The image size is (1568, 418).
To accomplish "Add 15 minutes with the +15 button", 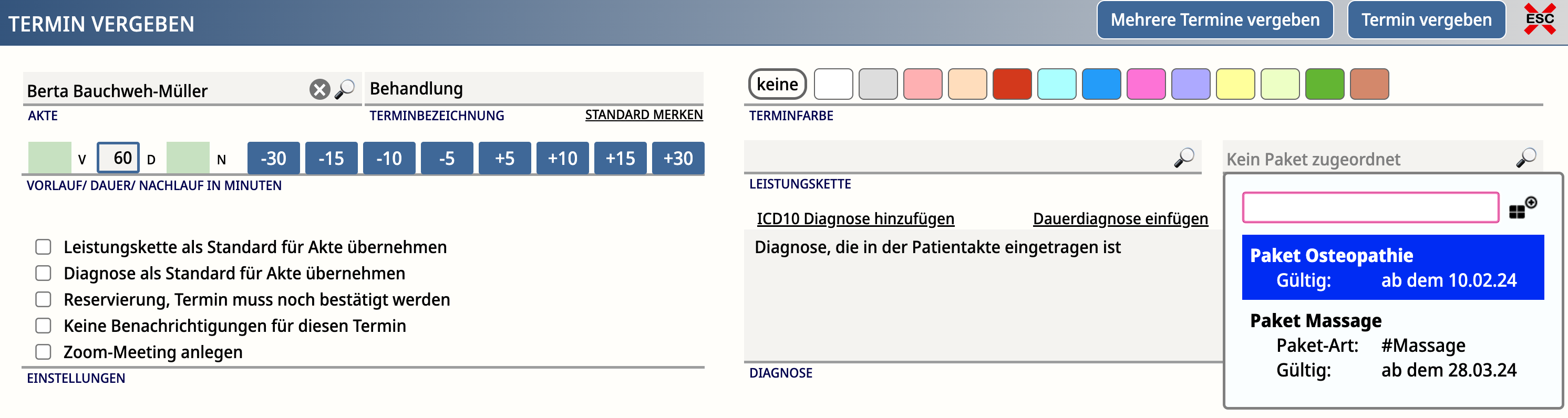I will (620, 158).
